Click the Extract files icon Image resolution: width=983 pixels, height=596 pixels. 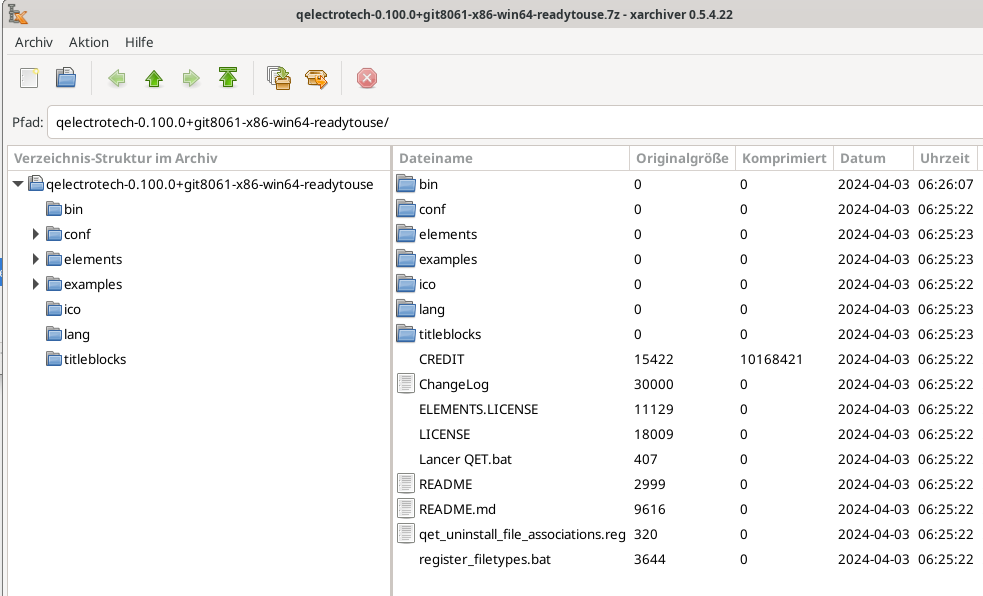point(317,78)
